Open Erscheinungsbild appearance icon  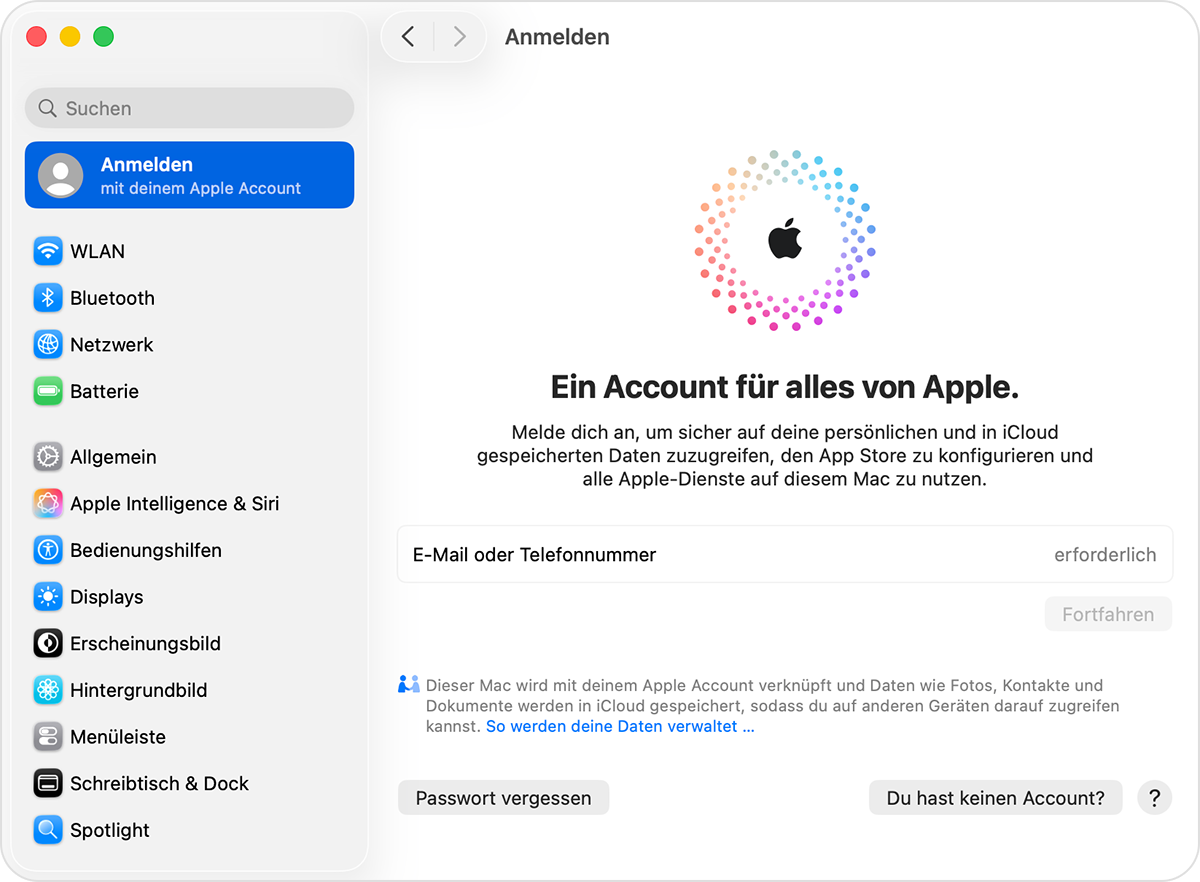[x=48, y=643]
